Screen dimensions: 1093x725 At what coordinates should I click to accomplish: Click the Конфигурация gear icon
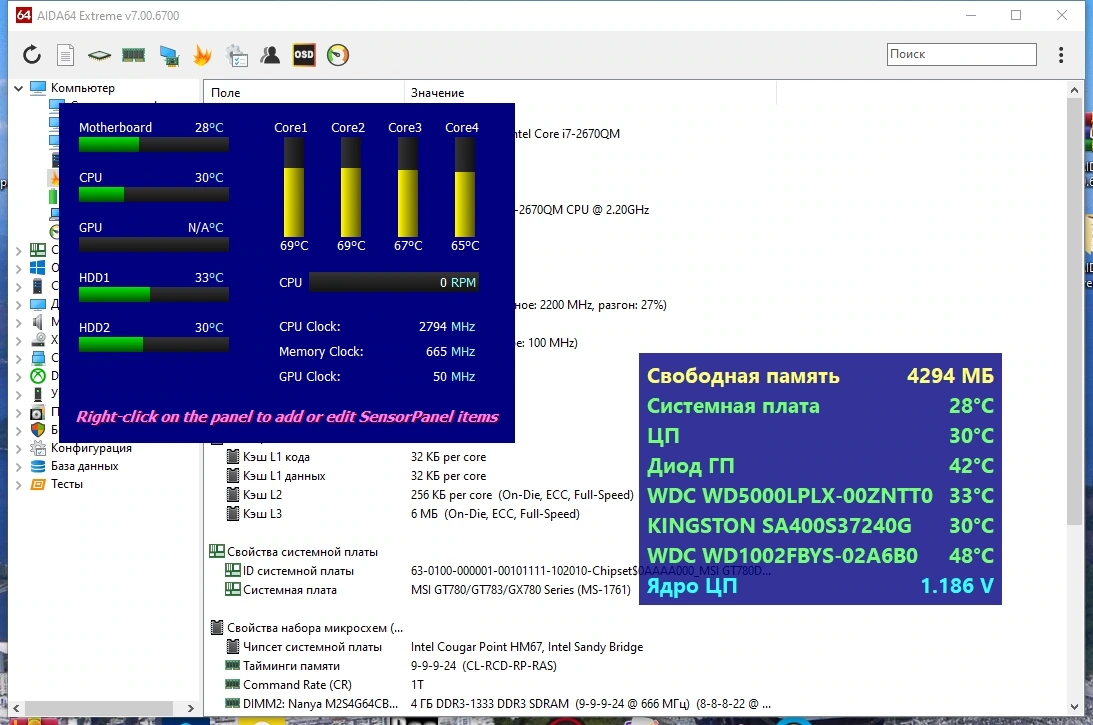38,448
